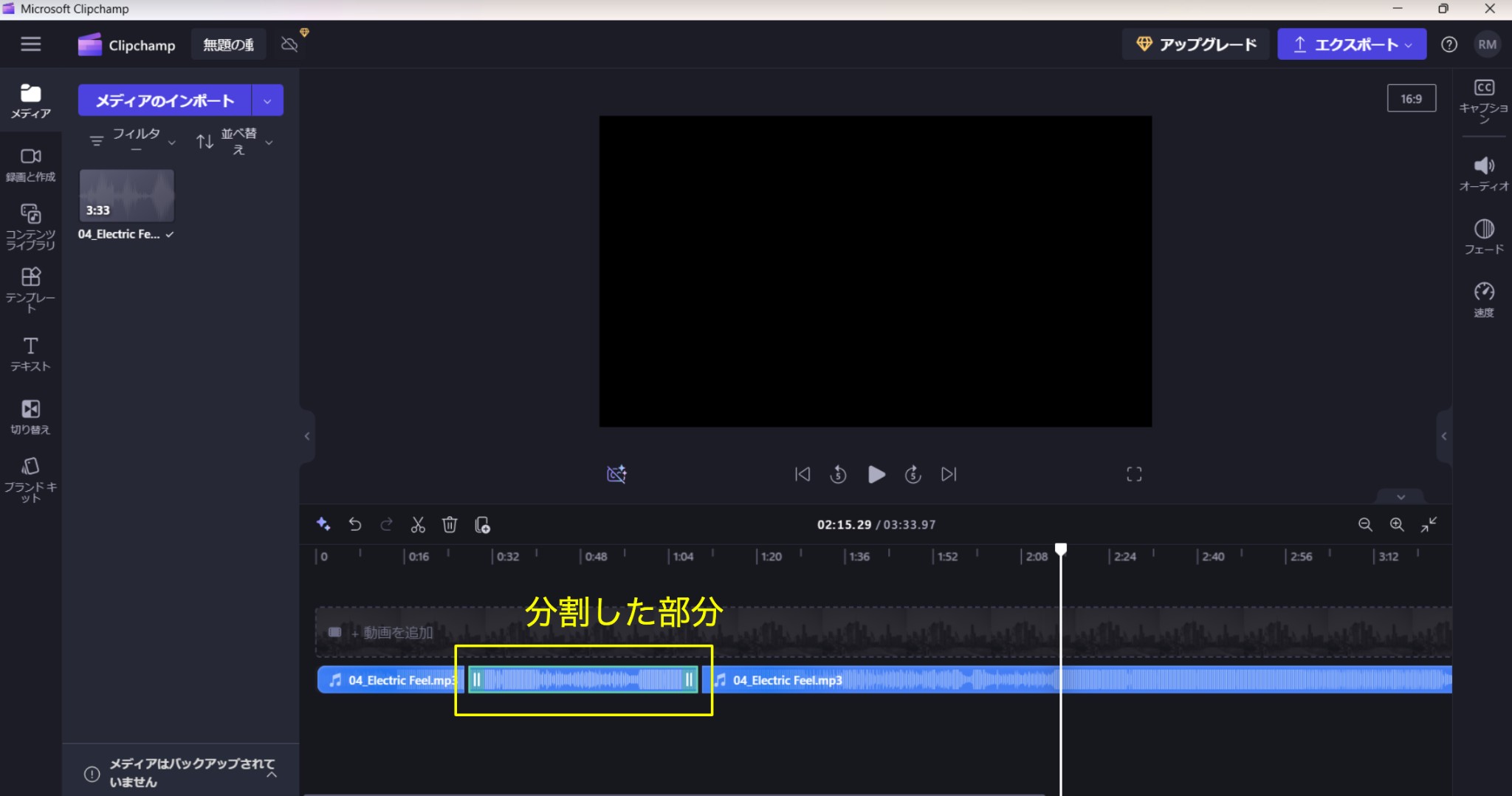This screenshot has height=796, width=1512.
Task: Skip to the end of the video
Action: (x=949, y=474)
